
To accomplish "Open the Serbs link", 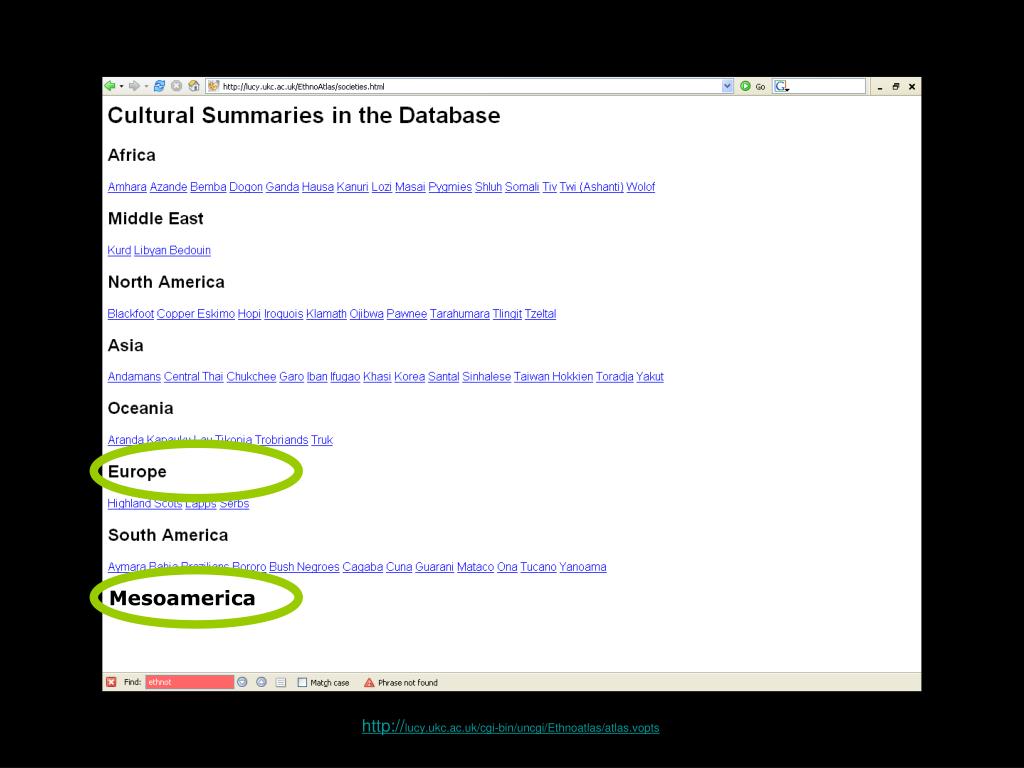I will [234, 504].
